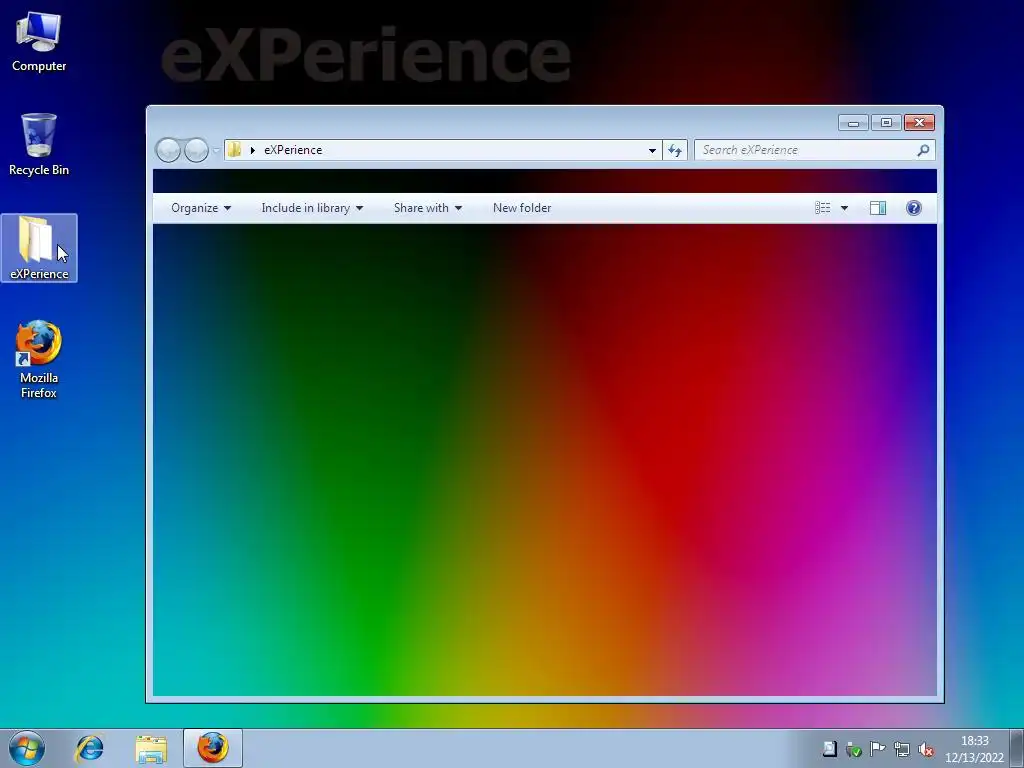Viewport: 1024px width, 768px height.
Task: Open Action Center flag icon
Action: [878, 749]
